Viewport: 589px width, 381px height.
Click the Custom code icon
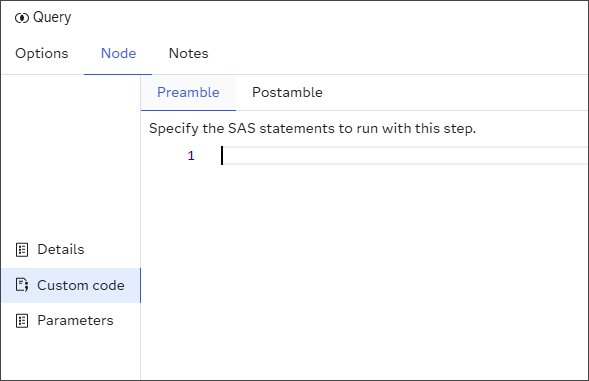click(x=22, y=285)
